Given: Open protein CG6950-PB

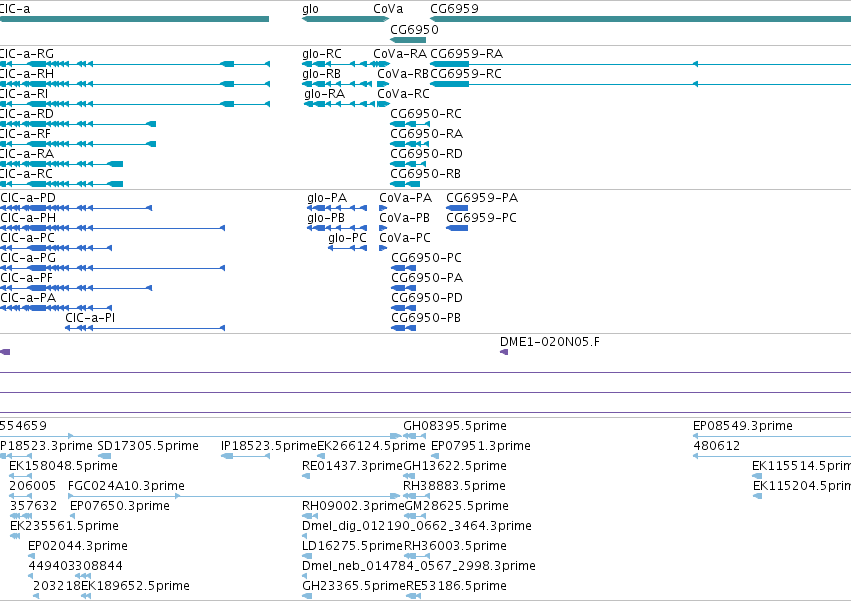Looking at the screenshot, I should click(x=404, y=328).
